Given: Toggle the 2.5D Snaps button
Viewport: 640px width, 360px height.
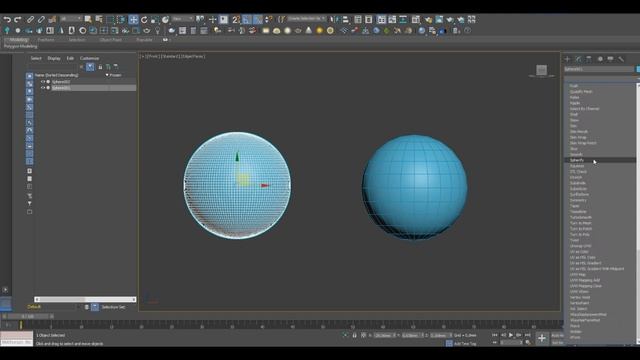Looking at the screenshot, I should [236, 19].
